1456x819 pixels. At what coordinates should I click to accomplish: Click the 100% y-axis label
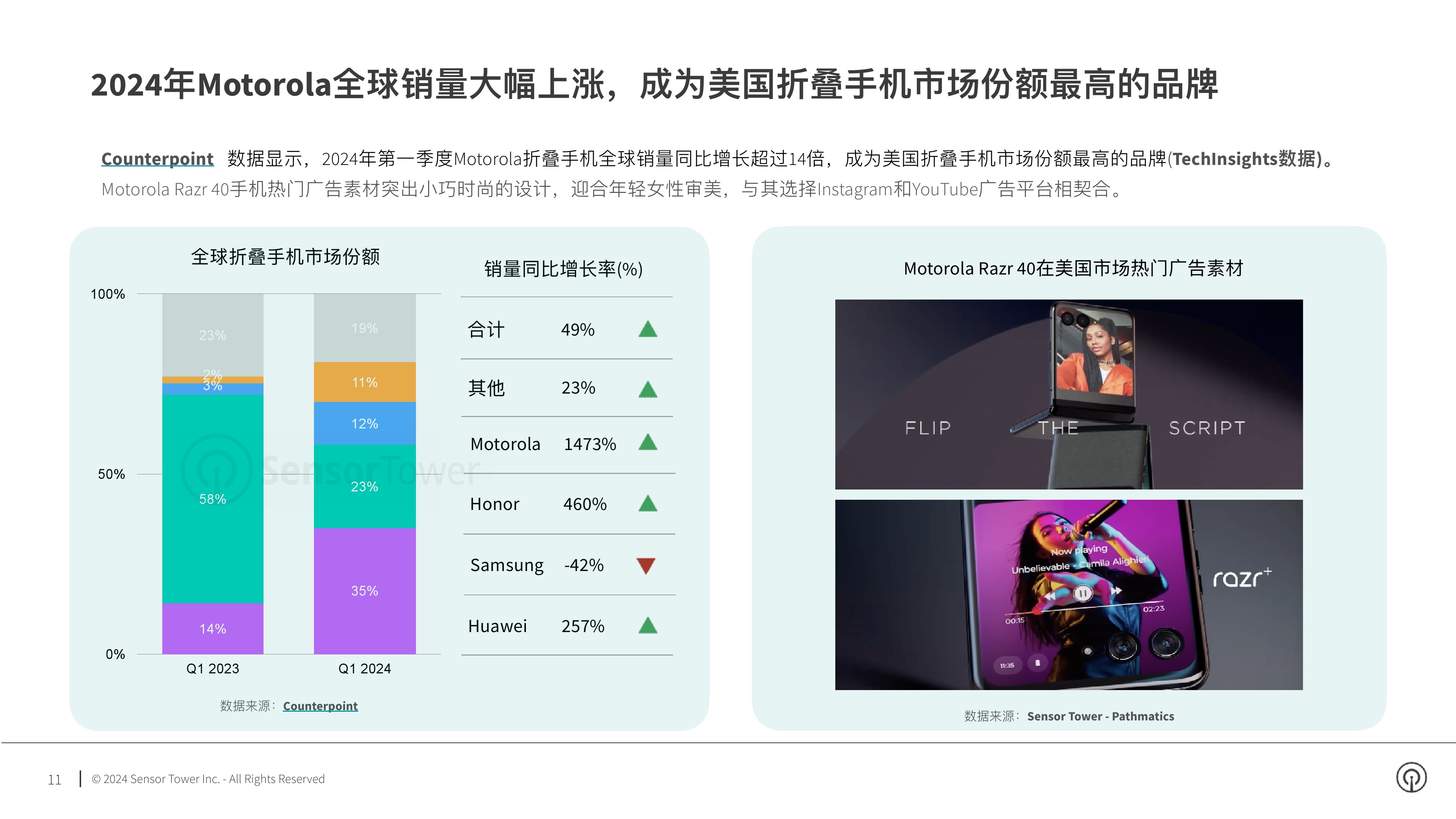pyautogui.click(x=108, y=294)
